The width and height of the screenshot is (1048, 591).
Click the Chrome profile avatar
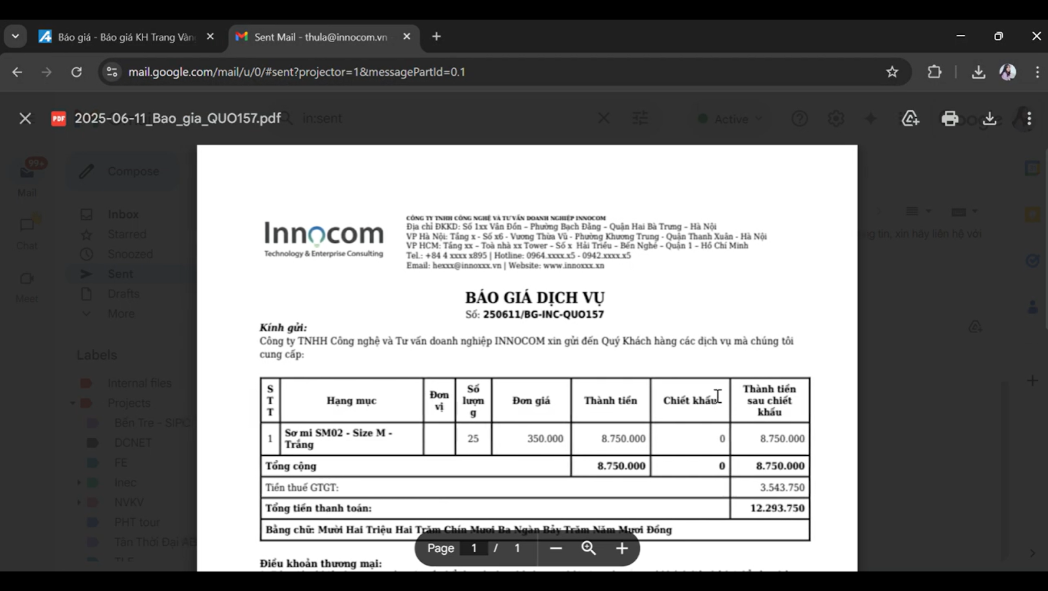1007,71
